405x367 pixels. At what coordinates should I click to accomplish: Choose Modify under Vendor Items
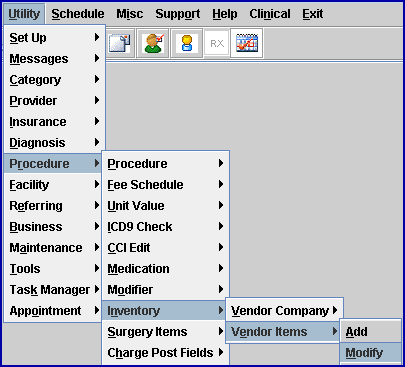tap(371, 353)
